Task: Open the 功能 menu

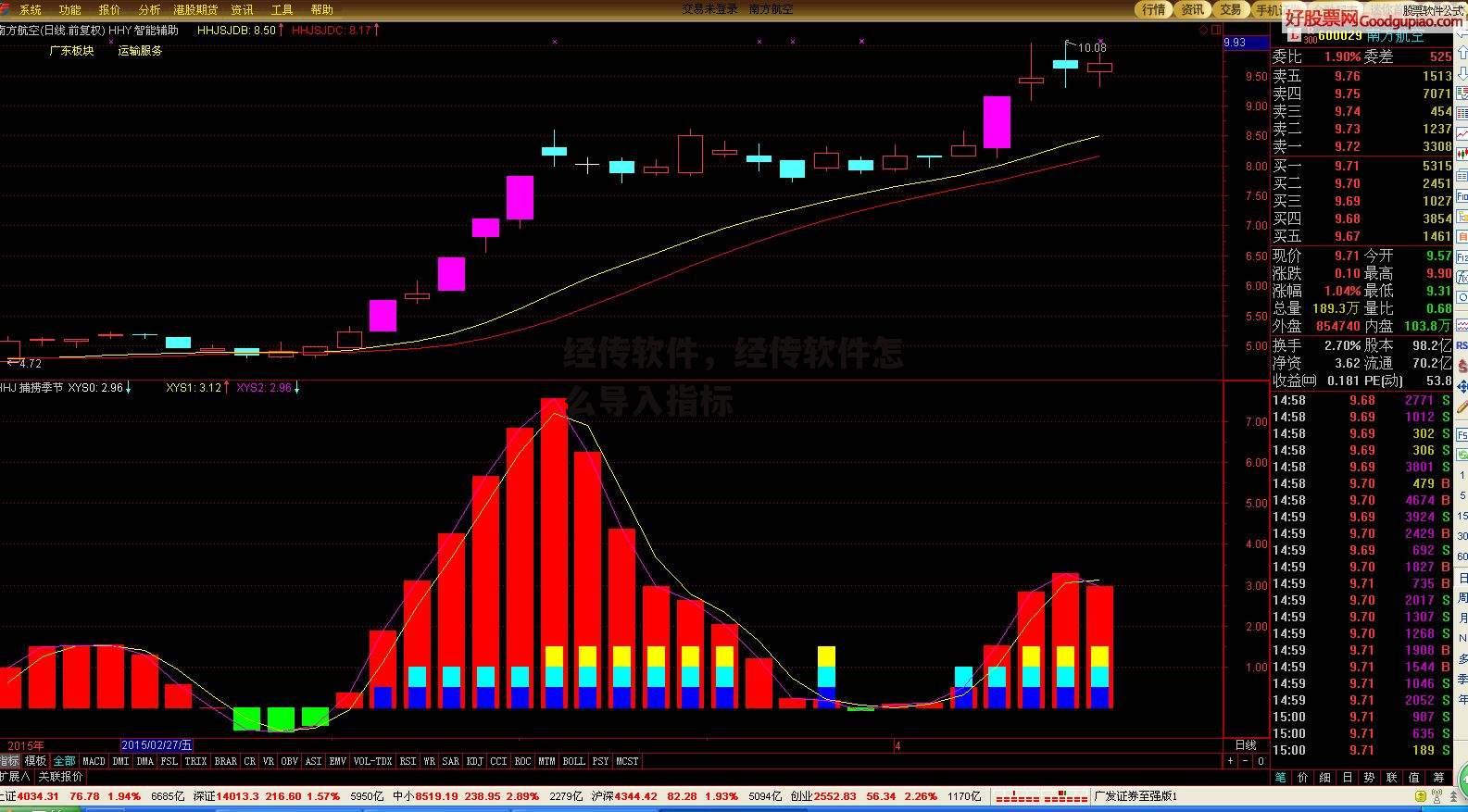Action: coord(70,9)
